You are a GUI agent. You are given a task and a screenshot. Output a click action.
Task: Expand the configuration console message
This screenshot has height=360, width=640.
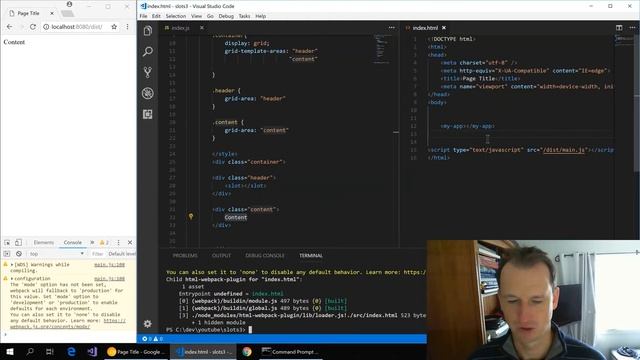click(12, 279)
